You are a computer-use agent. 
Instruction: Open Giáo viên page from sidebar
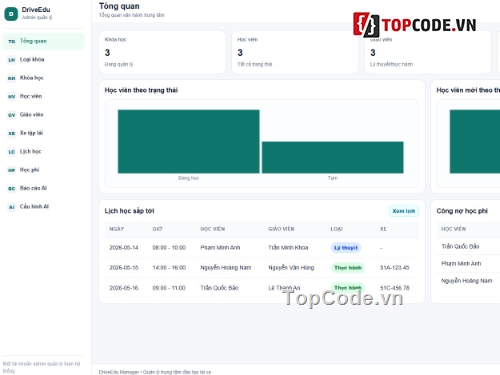coord(44,115)
